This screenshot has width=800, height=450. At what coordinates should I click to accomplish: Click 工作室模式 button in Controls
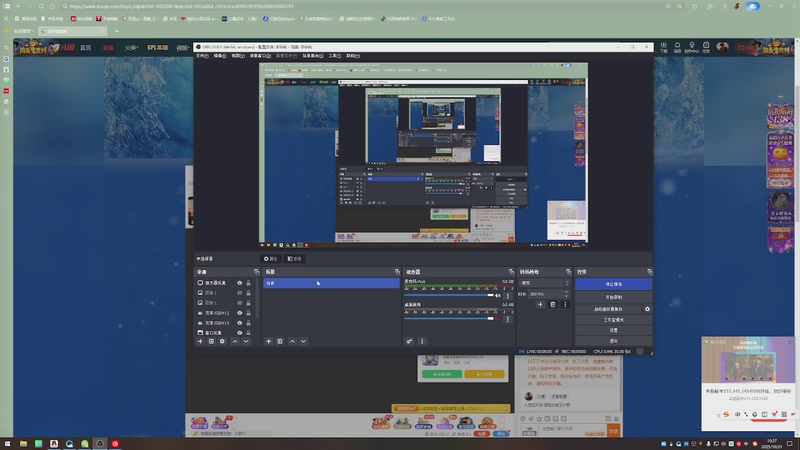pos(614,320)
